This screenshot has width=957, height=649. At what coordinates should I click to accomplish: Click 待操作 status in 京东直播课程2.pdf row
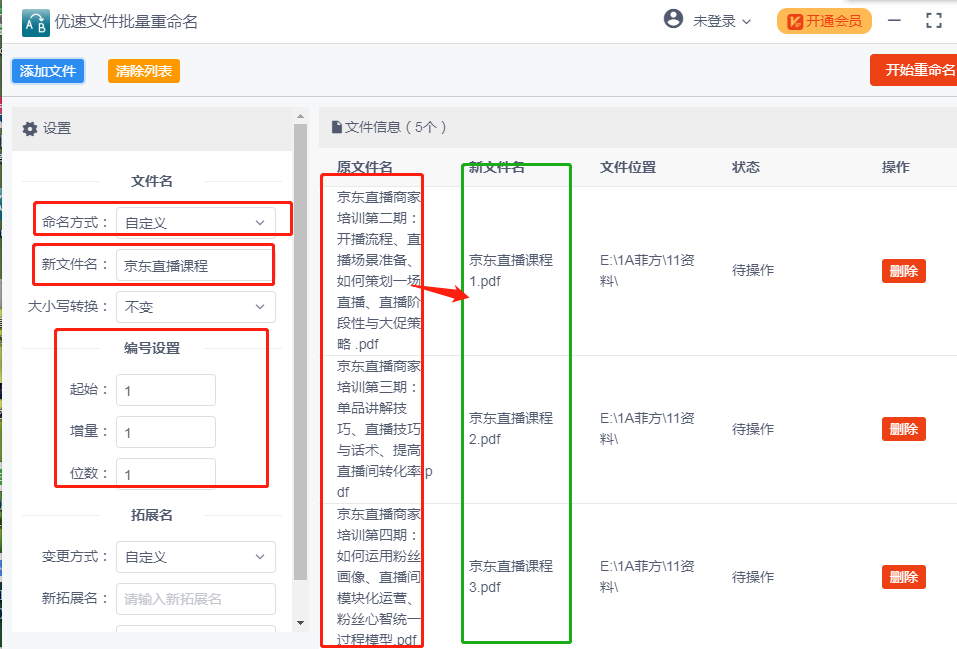point(753,429)
